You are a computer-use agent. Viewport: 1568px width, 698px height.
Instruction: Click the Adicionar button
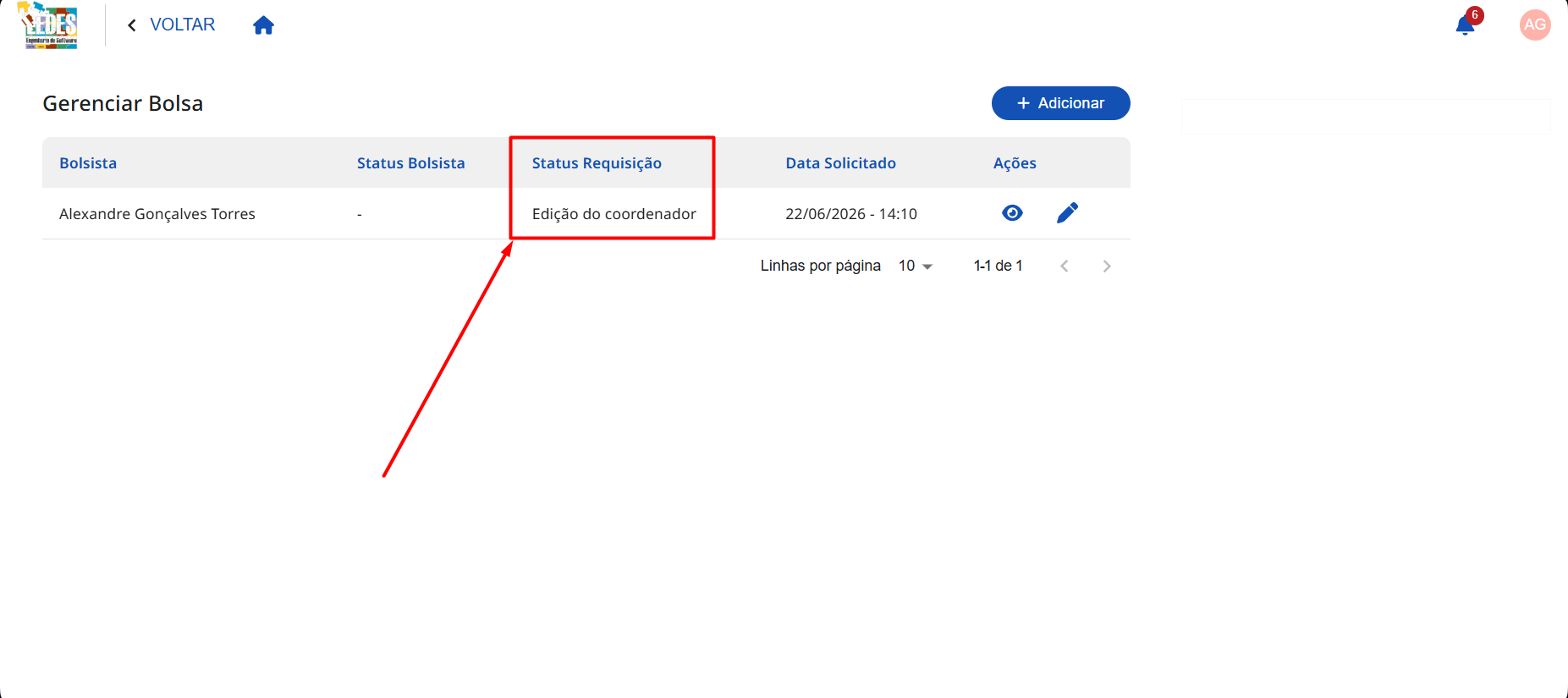click(x=1060, y=103)
